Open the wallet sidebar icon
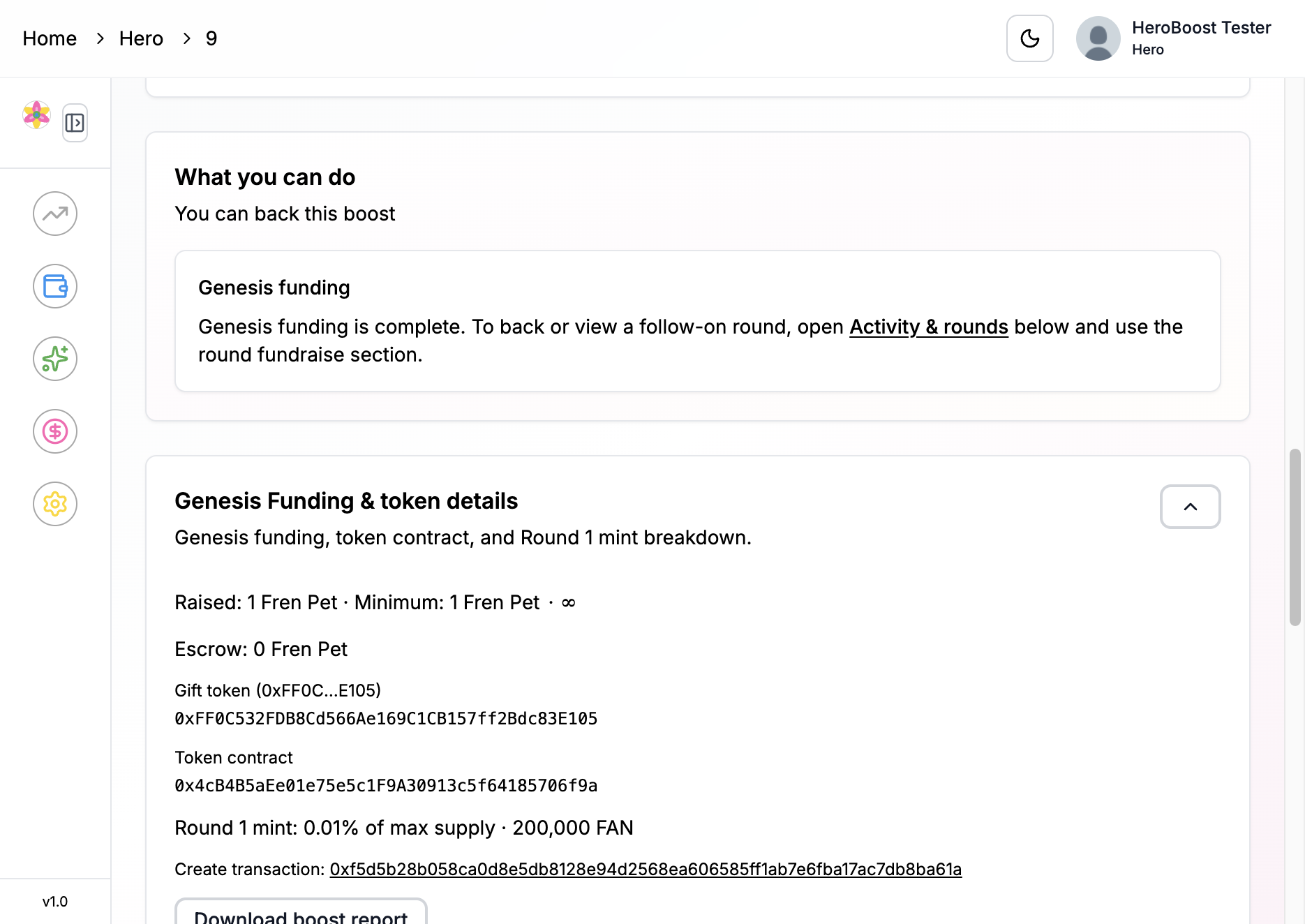The width and height of the screenshot is (1305, 924). (x=55, y=286)
